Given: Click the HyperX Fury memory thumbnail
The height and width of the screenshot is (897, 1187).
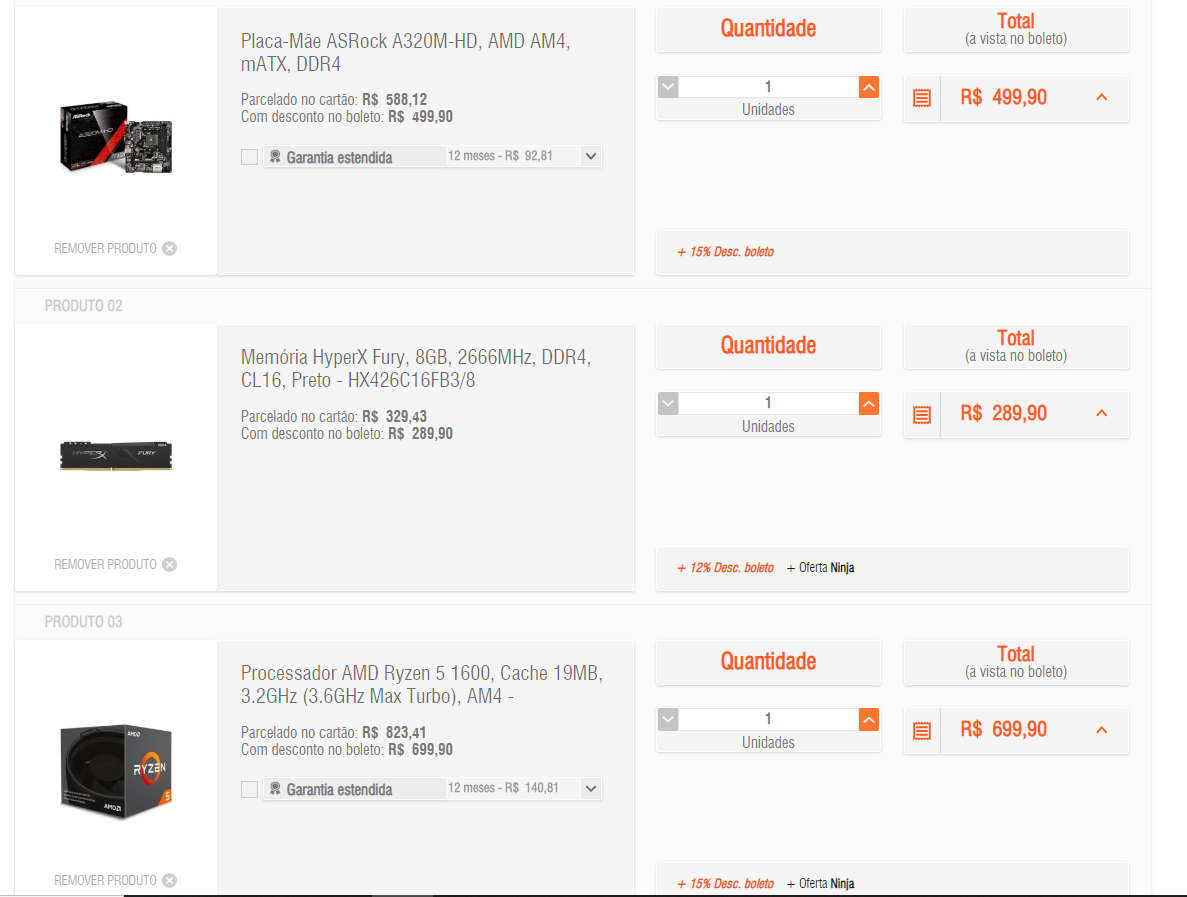Looking at the screenshot, I should click(x=116, y=456).
